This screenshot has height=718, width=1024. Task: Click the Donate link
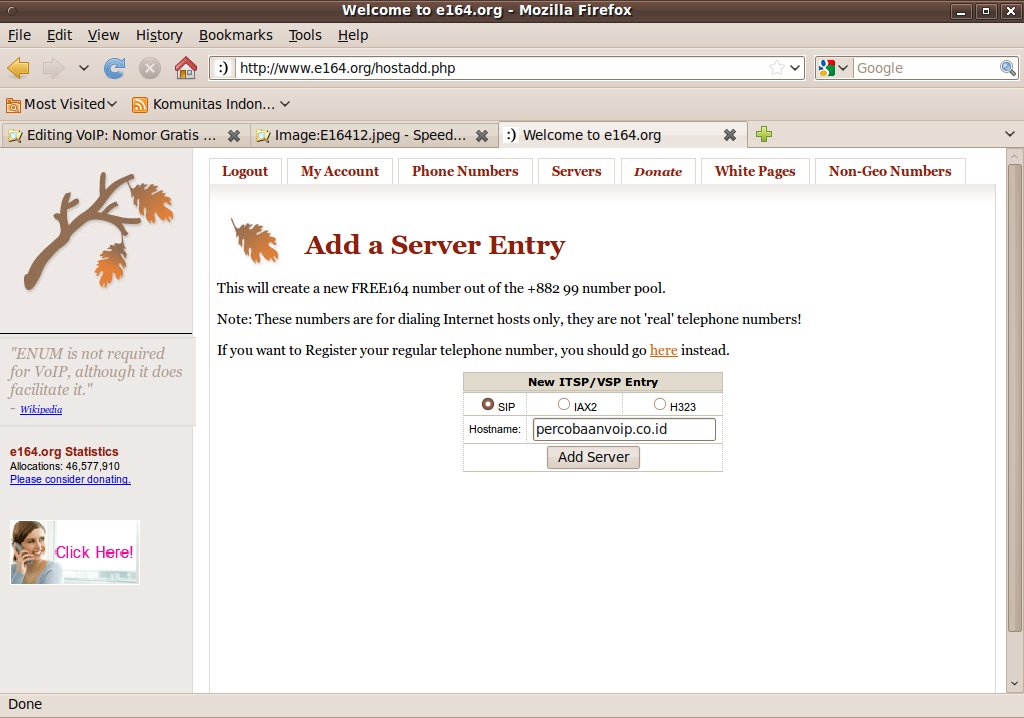coord(658,171)
